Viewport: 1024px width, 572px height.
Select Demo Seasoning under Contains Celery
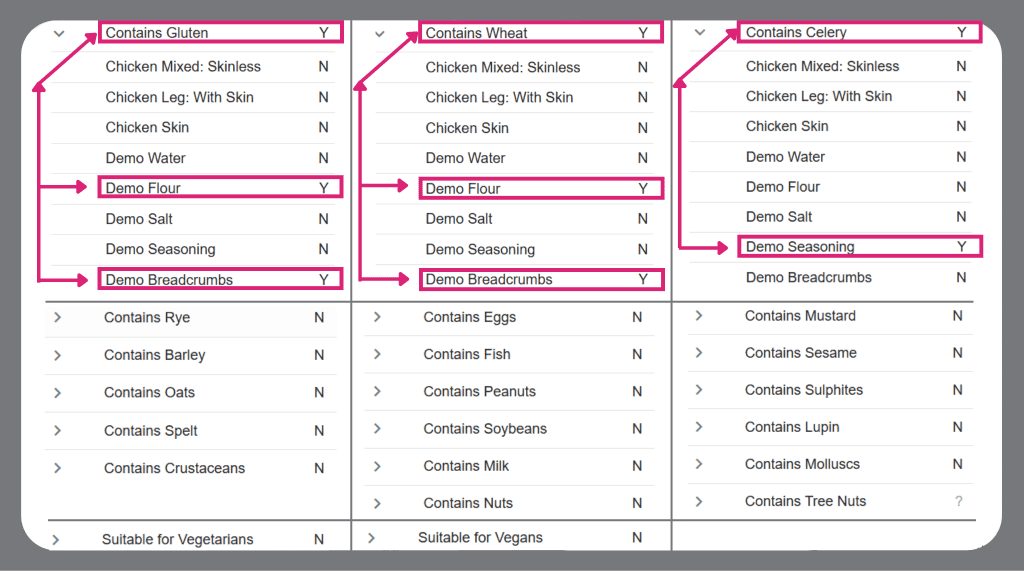point(800,247)
